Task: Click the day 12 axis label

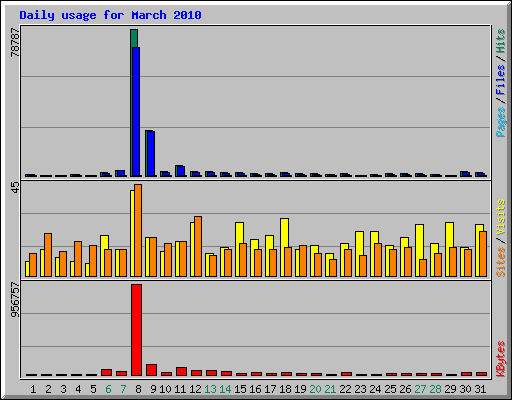Action: coord(195,389)
